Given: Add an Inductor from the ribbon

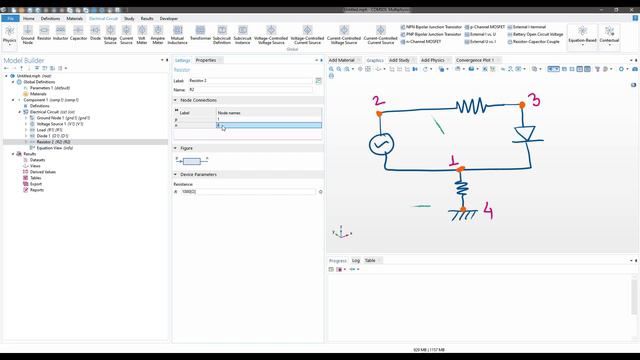Looking at the screenshot, I should point(60,33).
